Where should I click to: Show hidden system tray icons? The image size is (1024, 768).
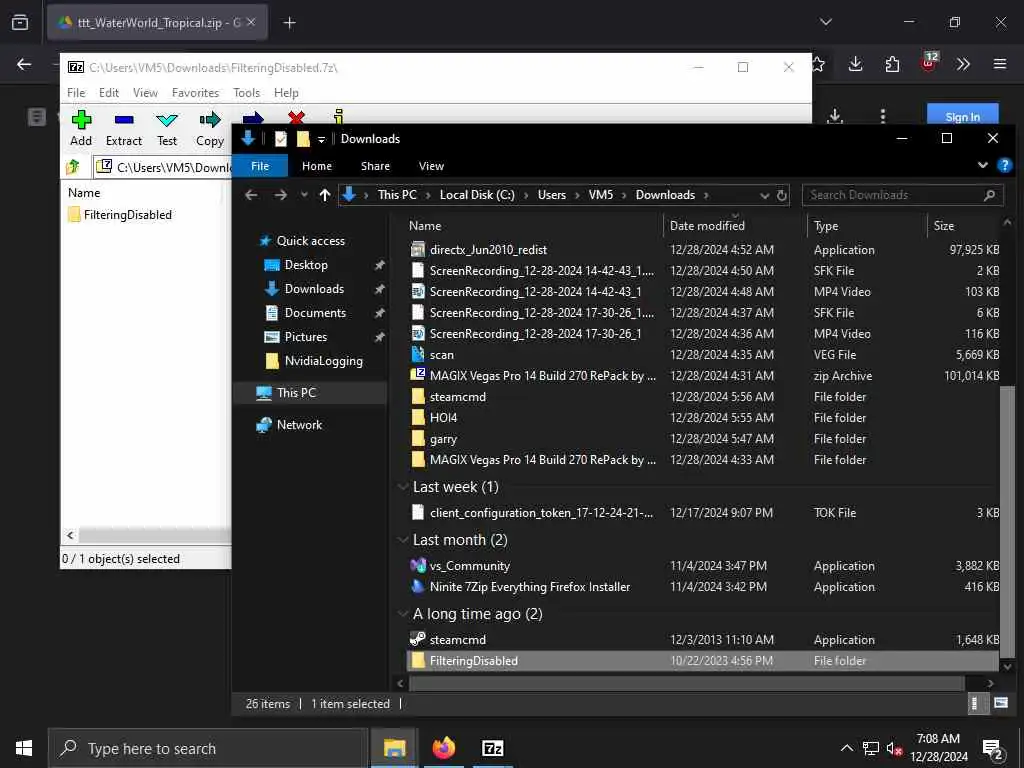(846, 748)
